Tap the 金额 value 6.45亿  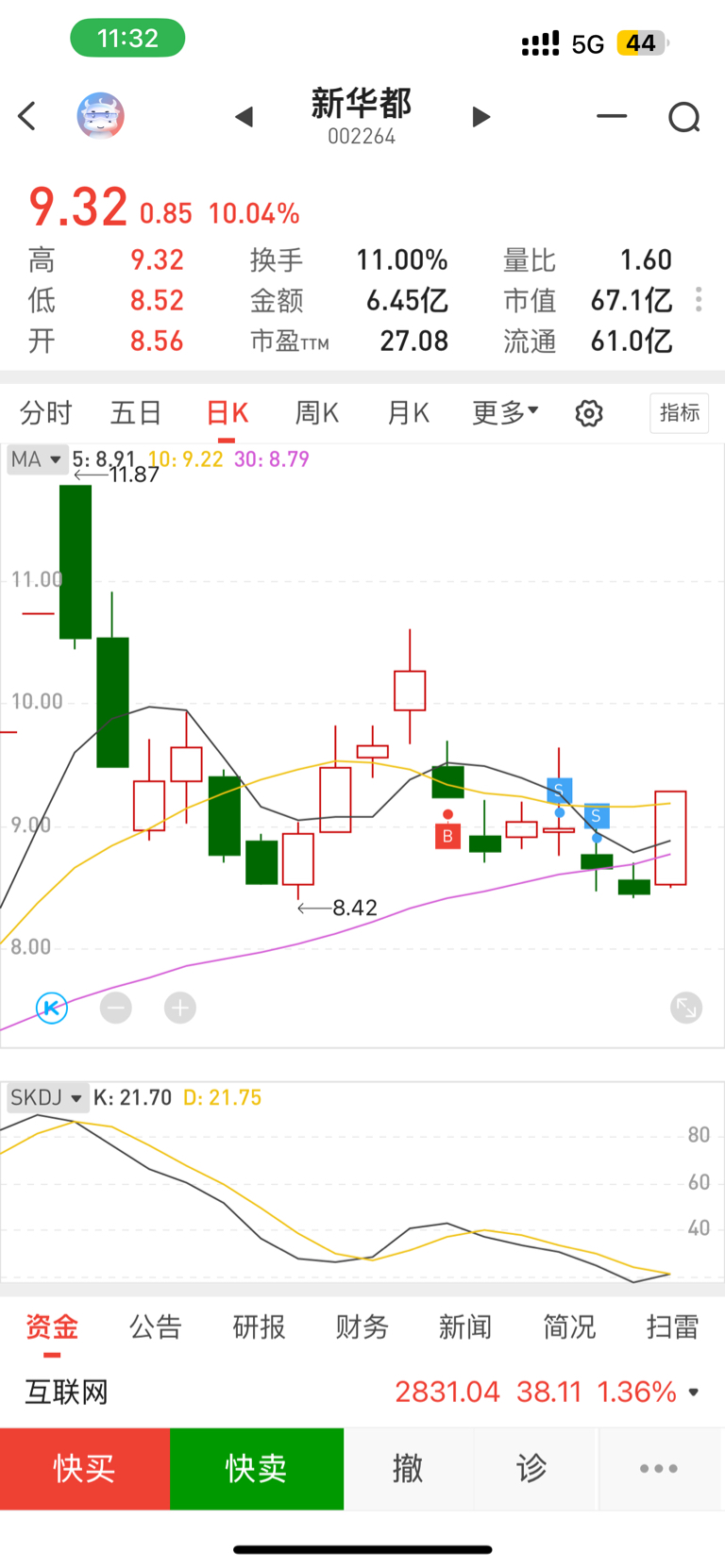pyautogui.click(x=407, y=301)
